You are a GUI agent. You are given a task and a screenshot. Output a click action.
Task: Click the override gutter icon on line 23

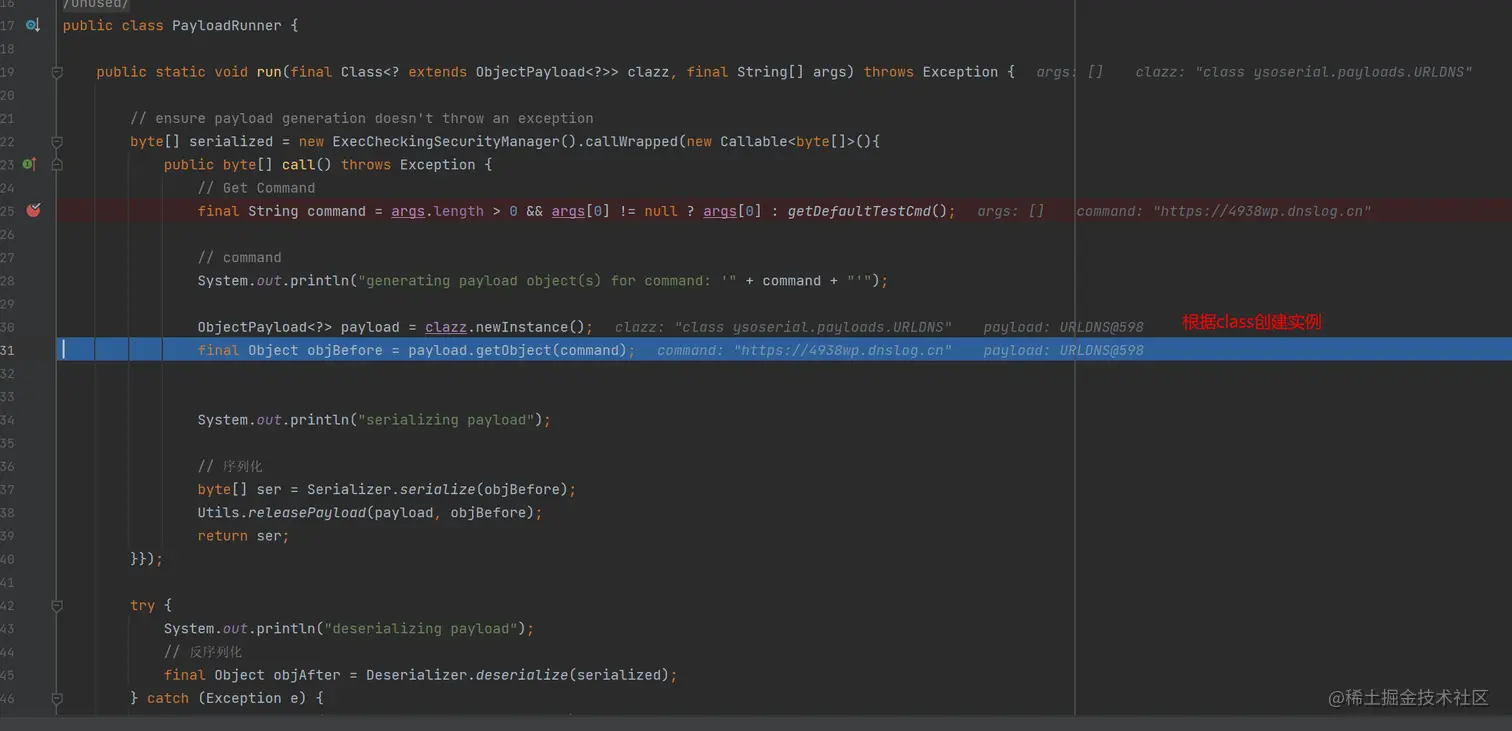(29, 164)
